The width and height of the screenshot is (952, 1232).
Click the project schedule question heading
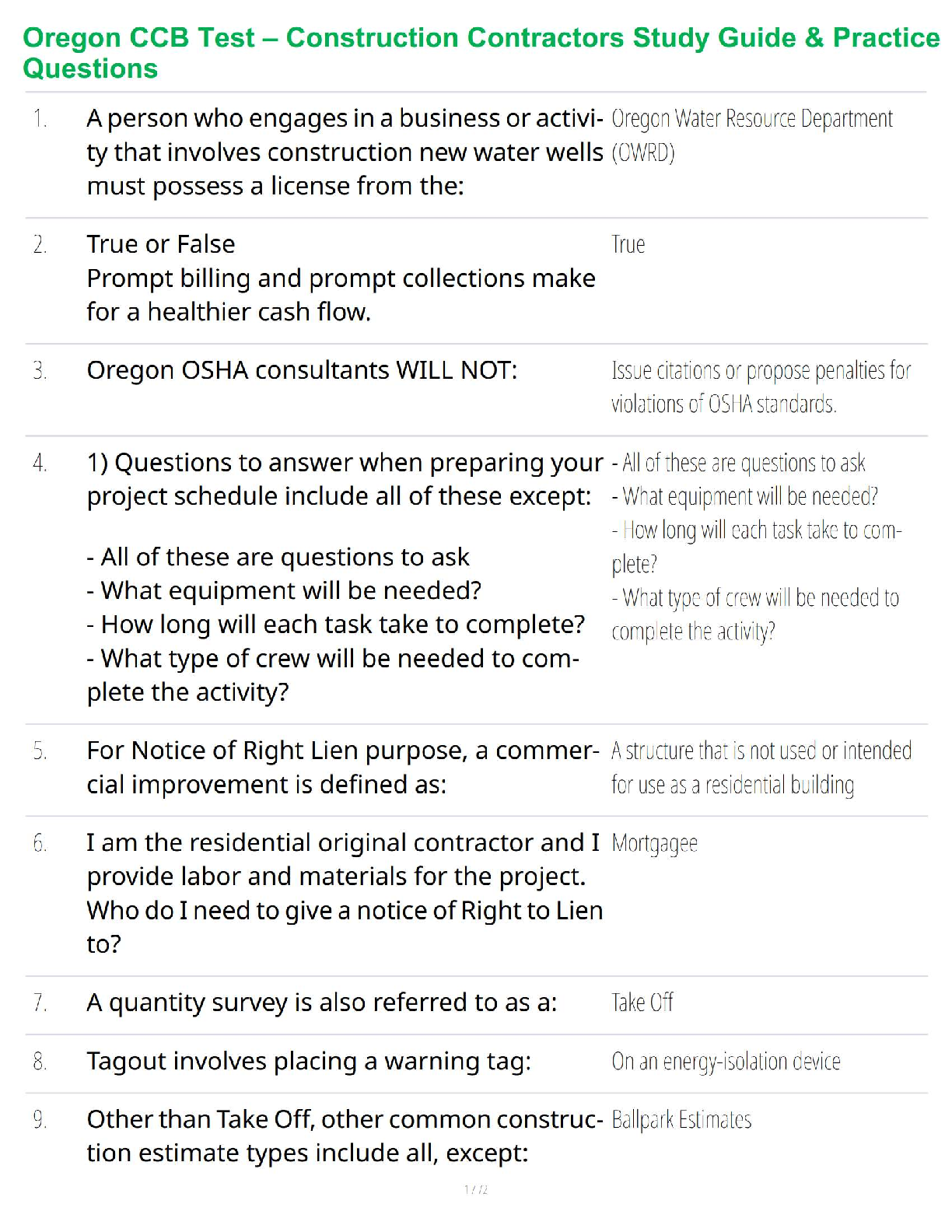tap(344, 479)
